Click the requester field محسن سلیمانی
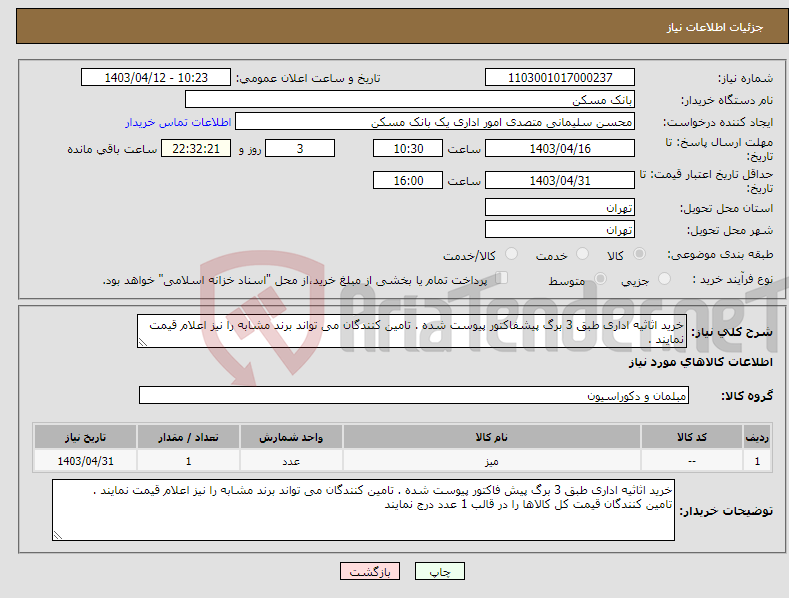789x598 pixels. click(435, 122)
